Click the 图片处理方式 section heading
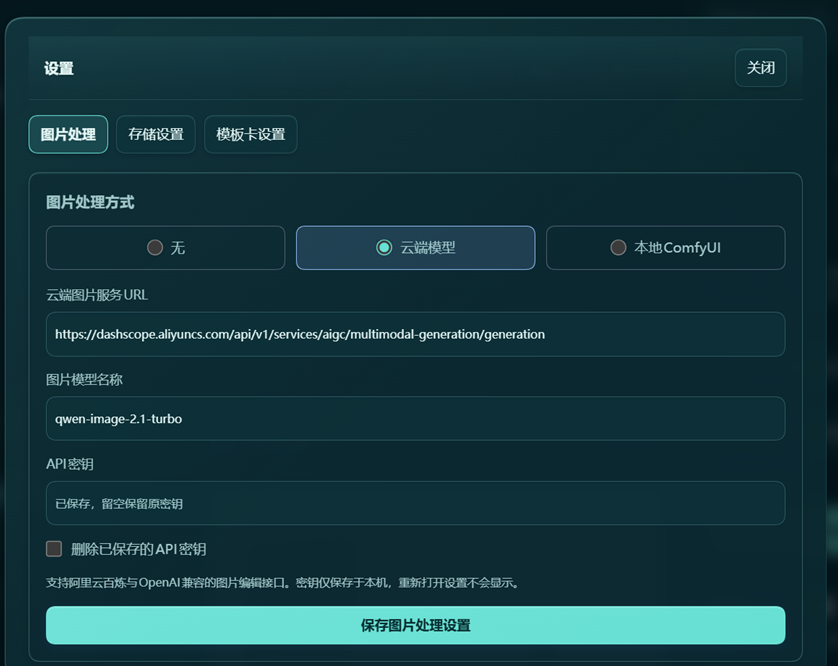This screenshot has width=838, height=666. tap(90, 203)
